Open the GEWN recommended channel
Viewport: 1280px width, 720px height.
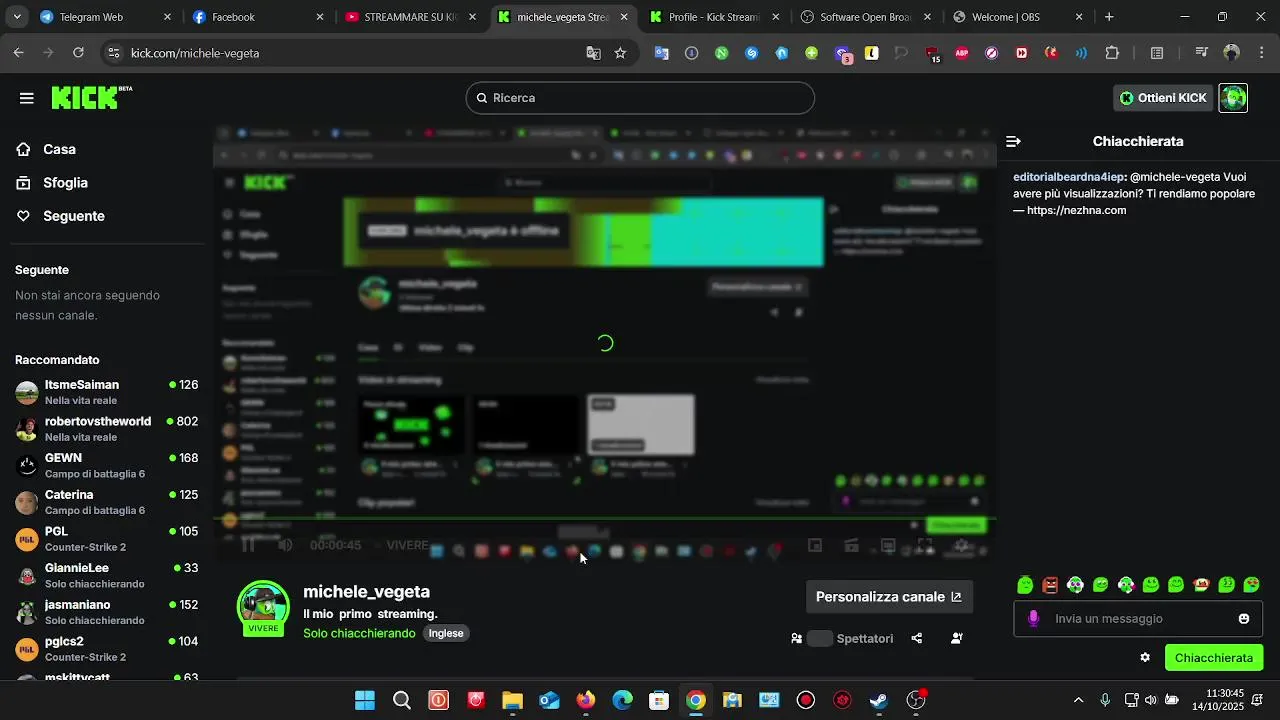tap(106, 465)
